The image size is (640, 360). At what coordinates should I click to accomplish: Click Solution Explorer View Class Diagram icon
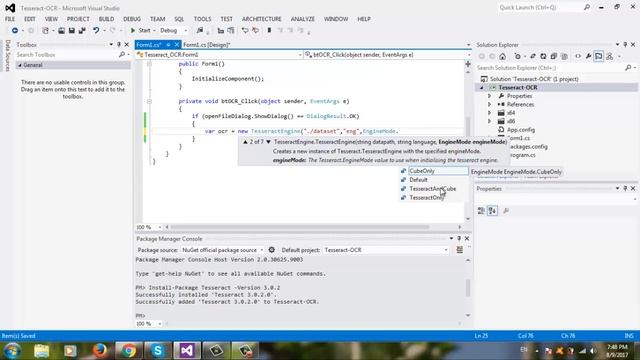click(x=609, y=56)
